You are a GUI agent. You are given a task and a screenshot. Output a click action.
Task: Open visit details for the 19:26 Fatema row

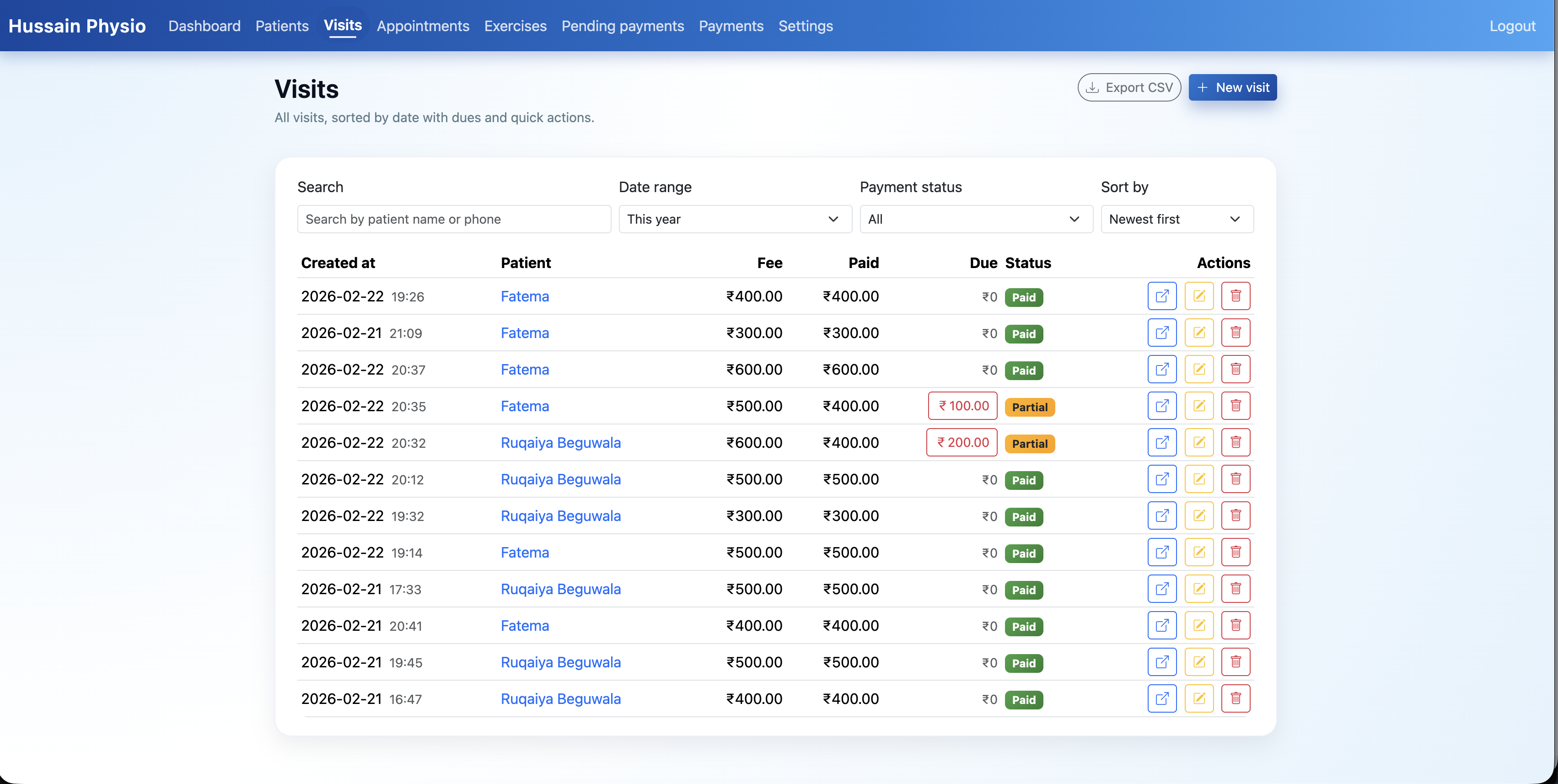tap(1161, 296)
